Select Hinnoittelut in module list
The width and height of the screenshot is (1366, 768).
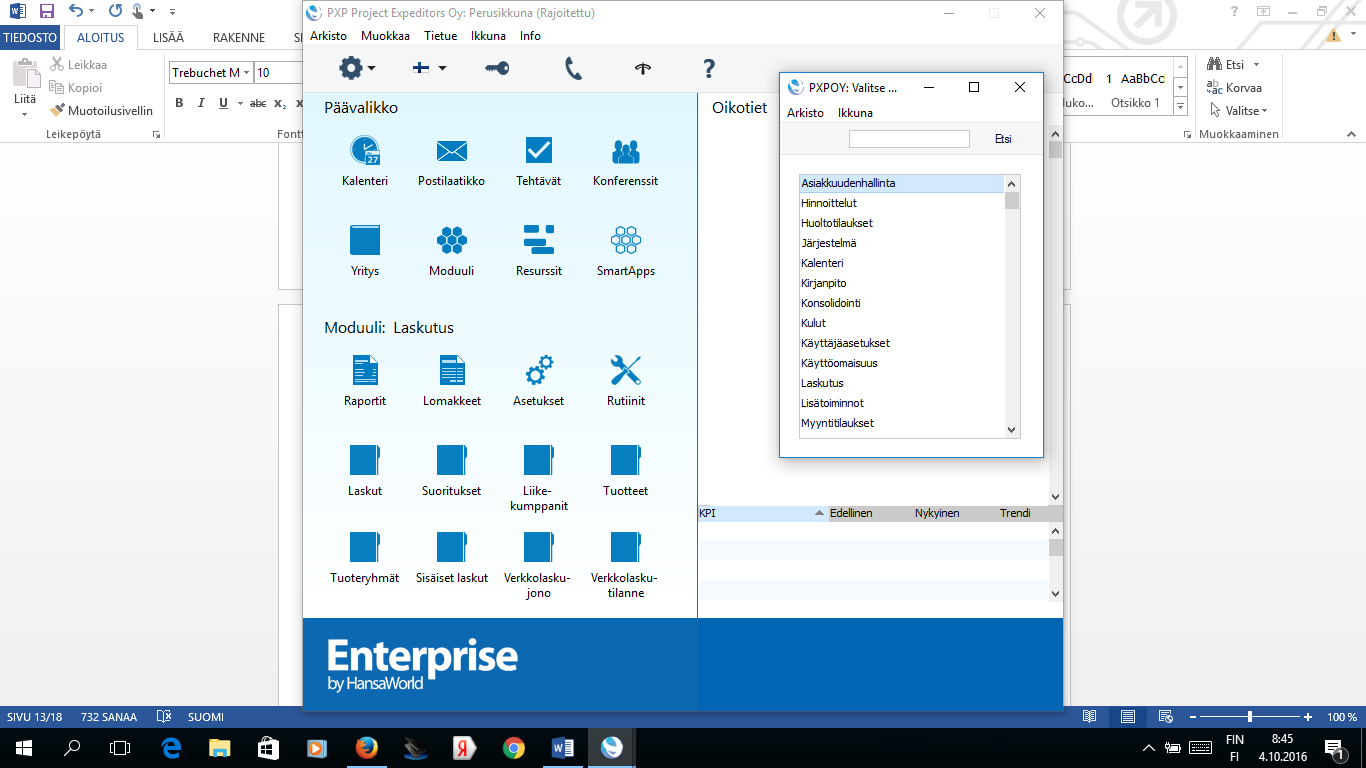902,203
